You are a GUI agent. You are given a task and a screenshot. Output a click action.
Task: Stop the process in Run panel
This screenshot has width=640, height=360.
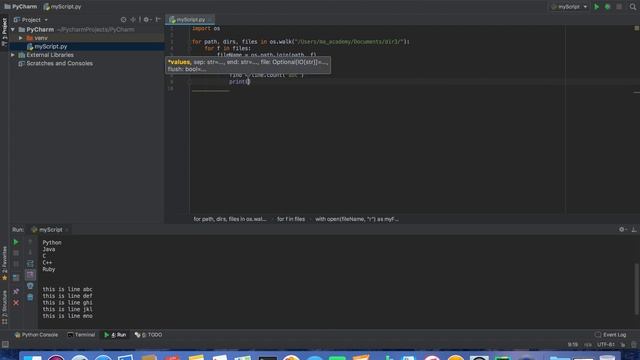click(x=16, y=253)
